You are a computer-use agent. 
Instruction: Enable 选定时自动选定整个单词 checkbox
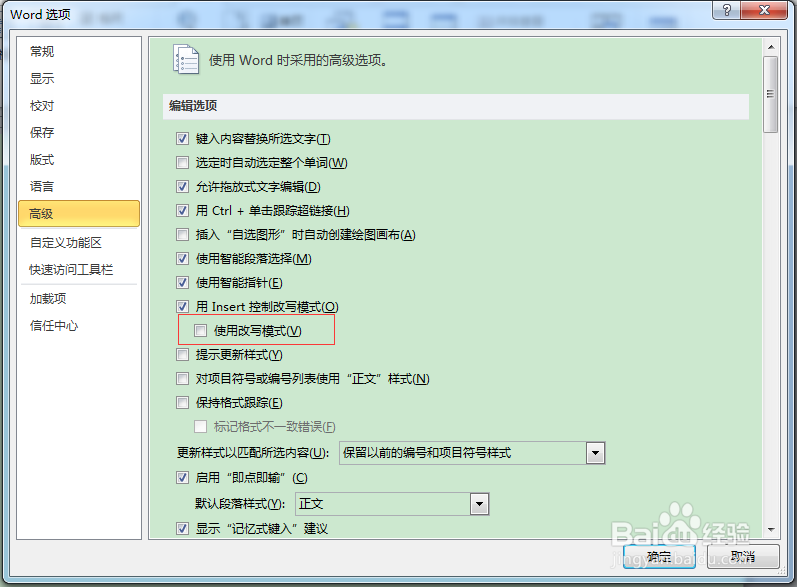(182, 162)
